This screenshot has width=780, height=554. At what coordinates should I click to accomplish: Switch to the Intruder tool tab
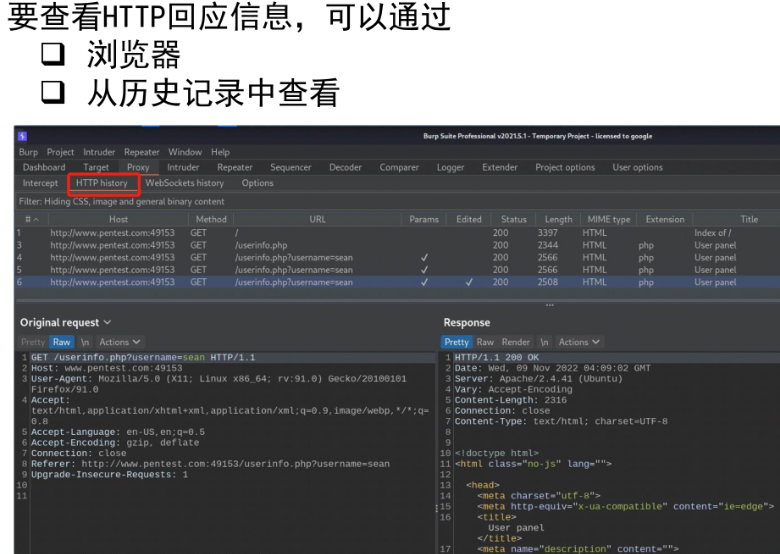[183, 168]
